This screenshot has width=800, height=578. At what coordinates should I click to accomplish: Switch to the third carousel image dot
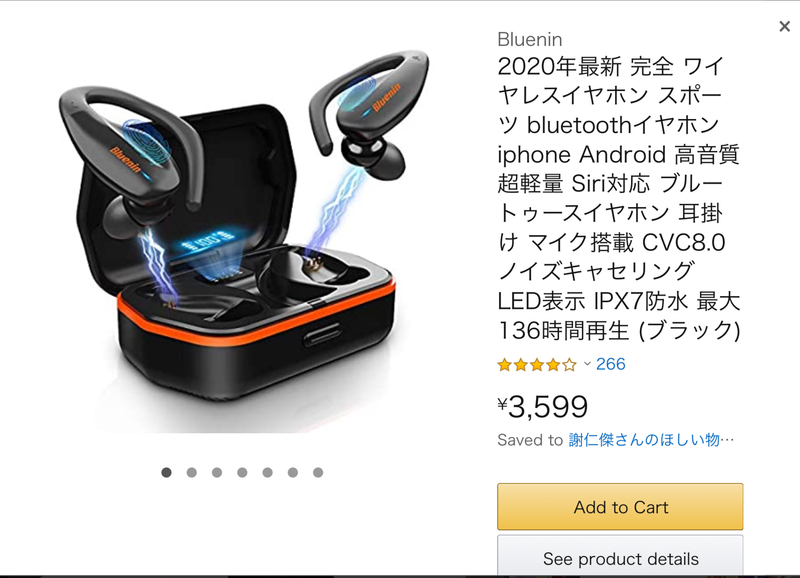217,472
